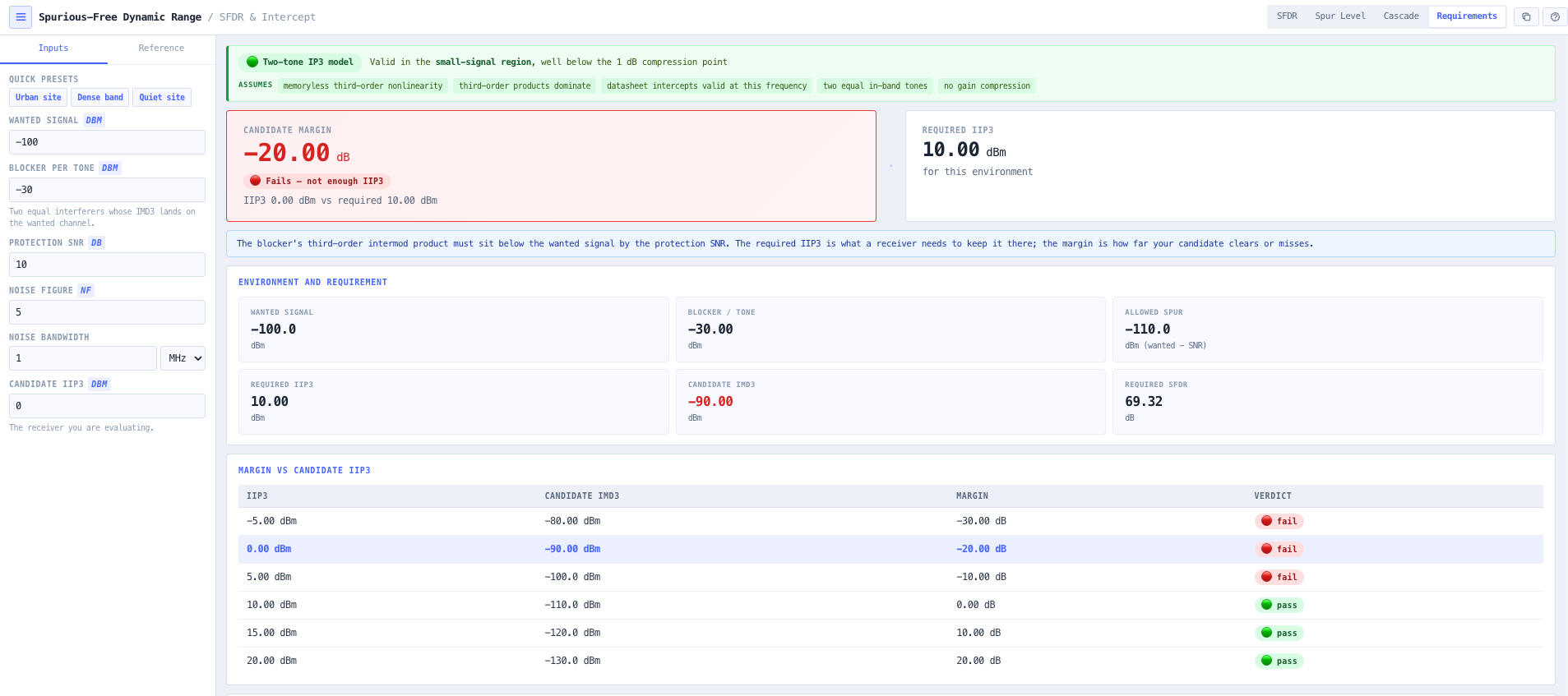The height and width of the screenshot is (696, 1568).
Task: Click the copy icon in top bar
Action: click(1526, 16)
